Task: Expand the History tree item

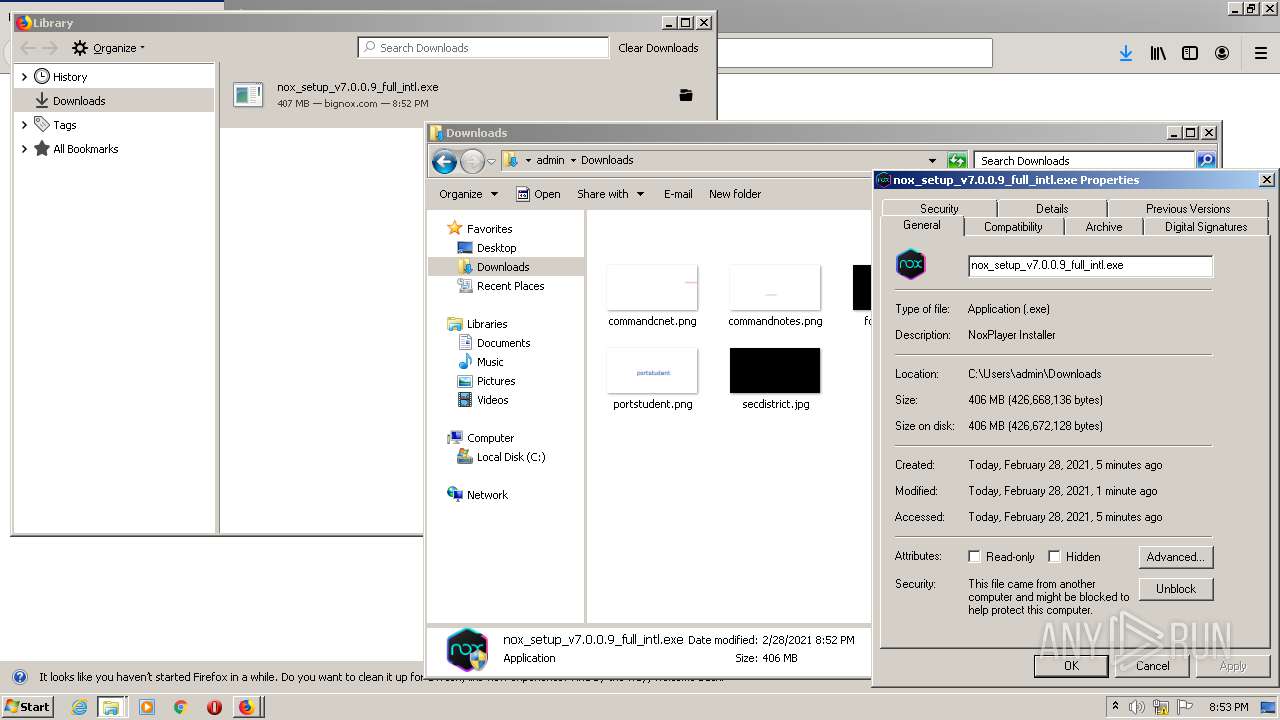Action: (x=24, y=77)
